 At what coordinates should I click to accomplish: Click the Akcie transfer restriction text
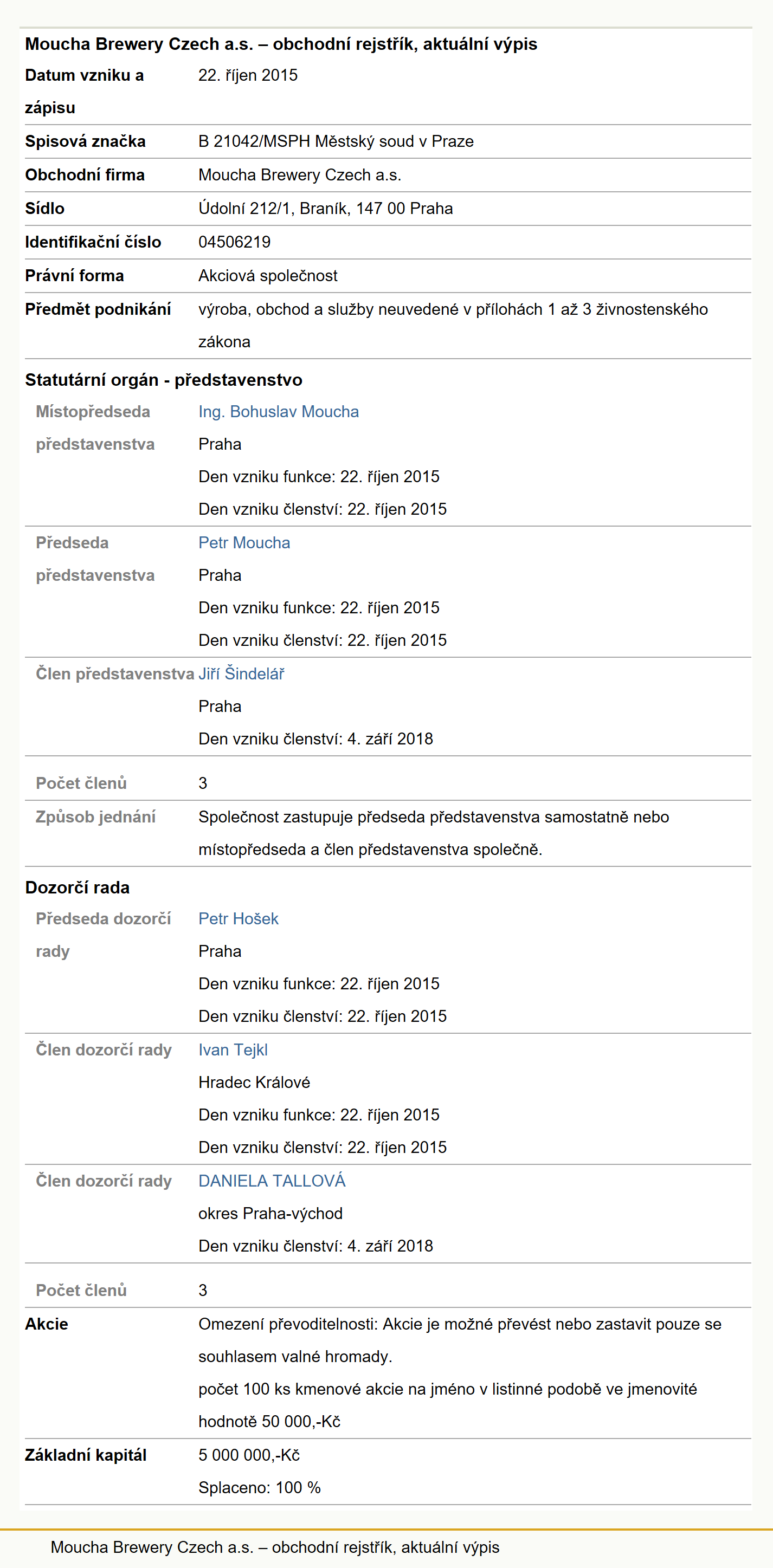460,1340
